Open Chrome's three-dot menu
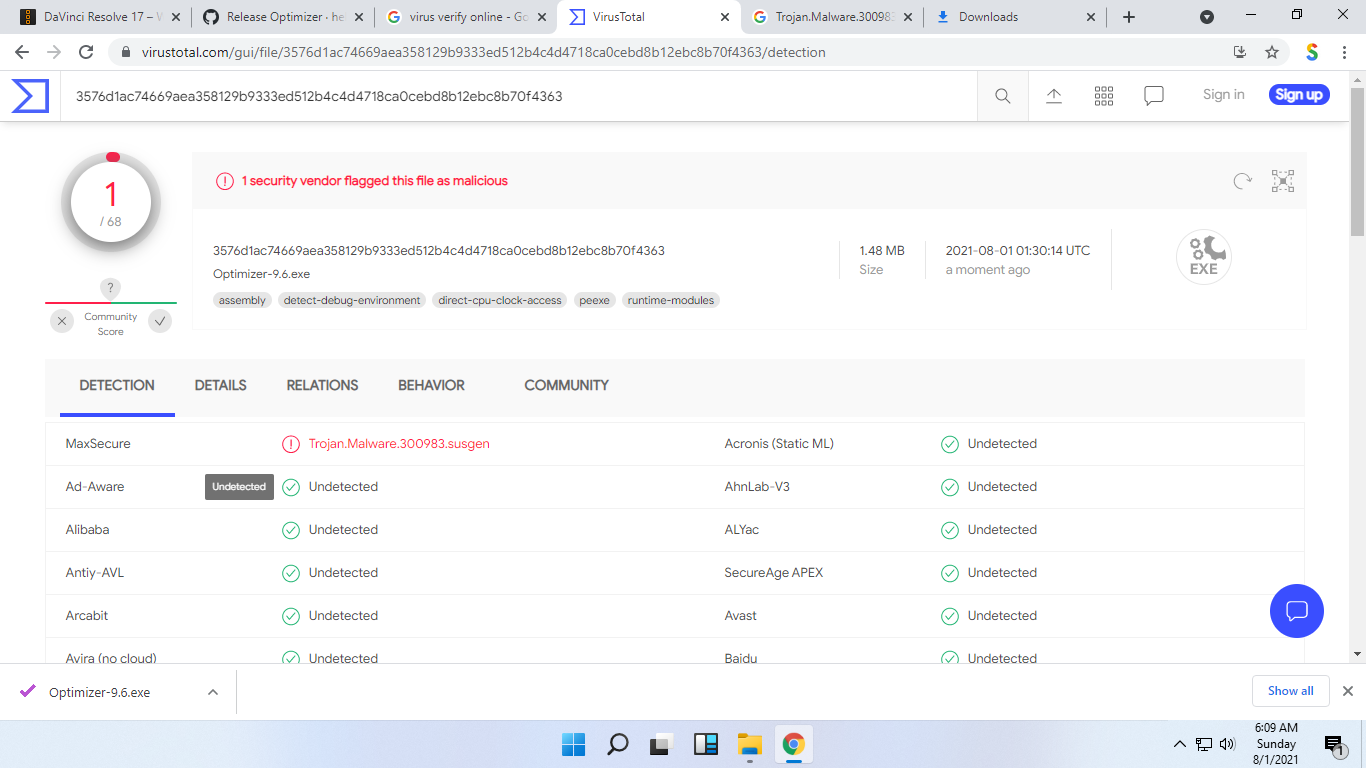The width and height of the screenshot is (1366, 768). click(x=1344, y=52)
